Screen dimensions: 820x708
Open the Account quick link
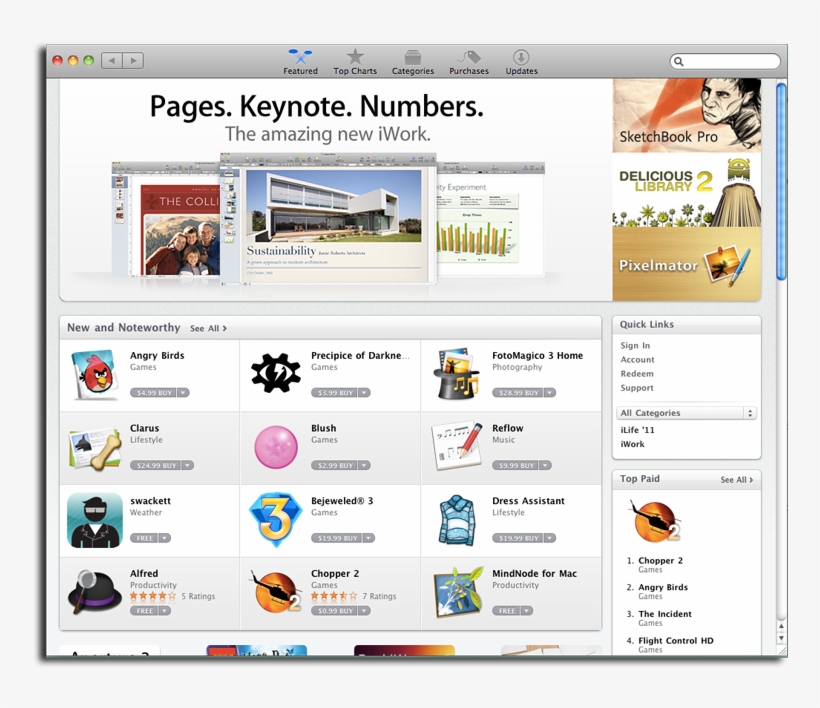[x=637, y=360]
